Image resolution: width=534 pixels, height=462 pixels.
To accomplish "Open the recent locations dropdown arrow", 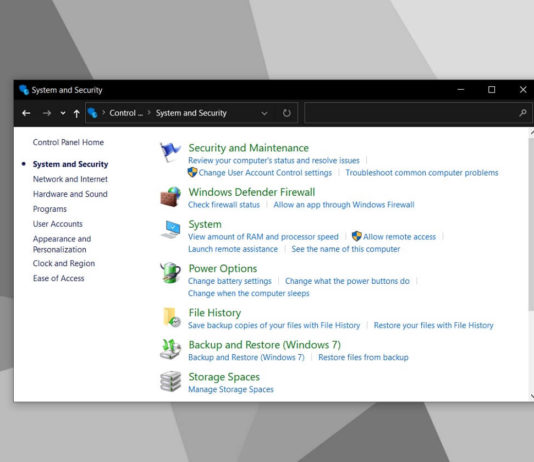I will (x=63, y=113).
